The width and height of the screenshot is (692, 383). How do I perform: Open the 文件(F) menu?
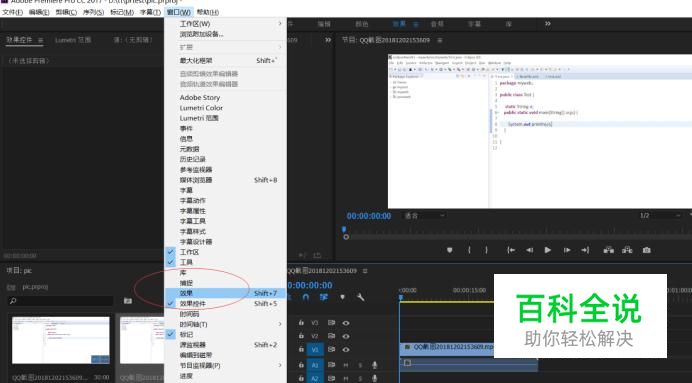click(x=12, y=12)
